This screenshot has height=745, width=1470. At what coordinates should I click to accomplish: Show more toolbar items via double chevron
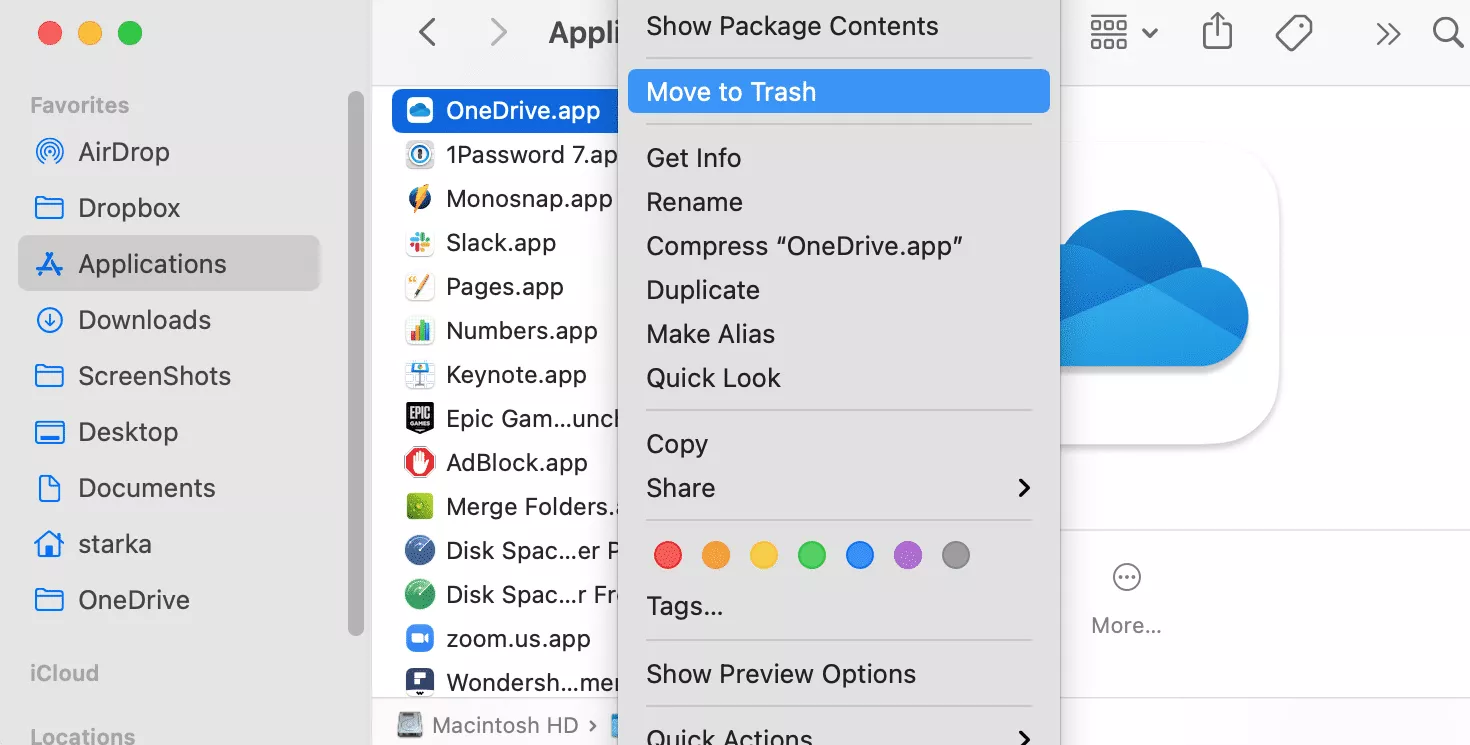pyautogui.click(x=1387, y=34)
